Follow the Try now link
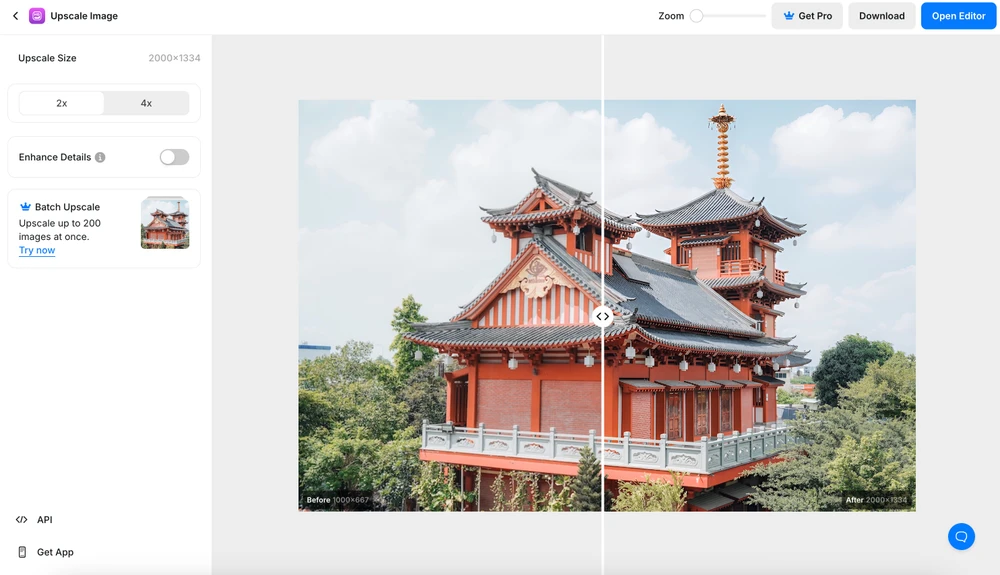Screen dimensions: 1000x575 tap(37, 250)
